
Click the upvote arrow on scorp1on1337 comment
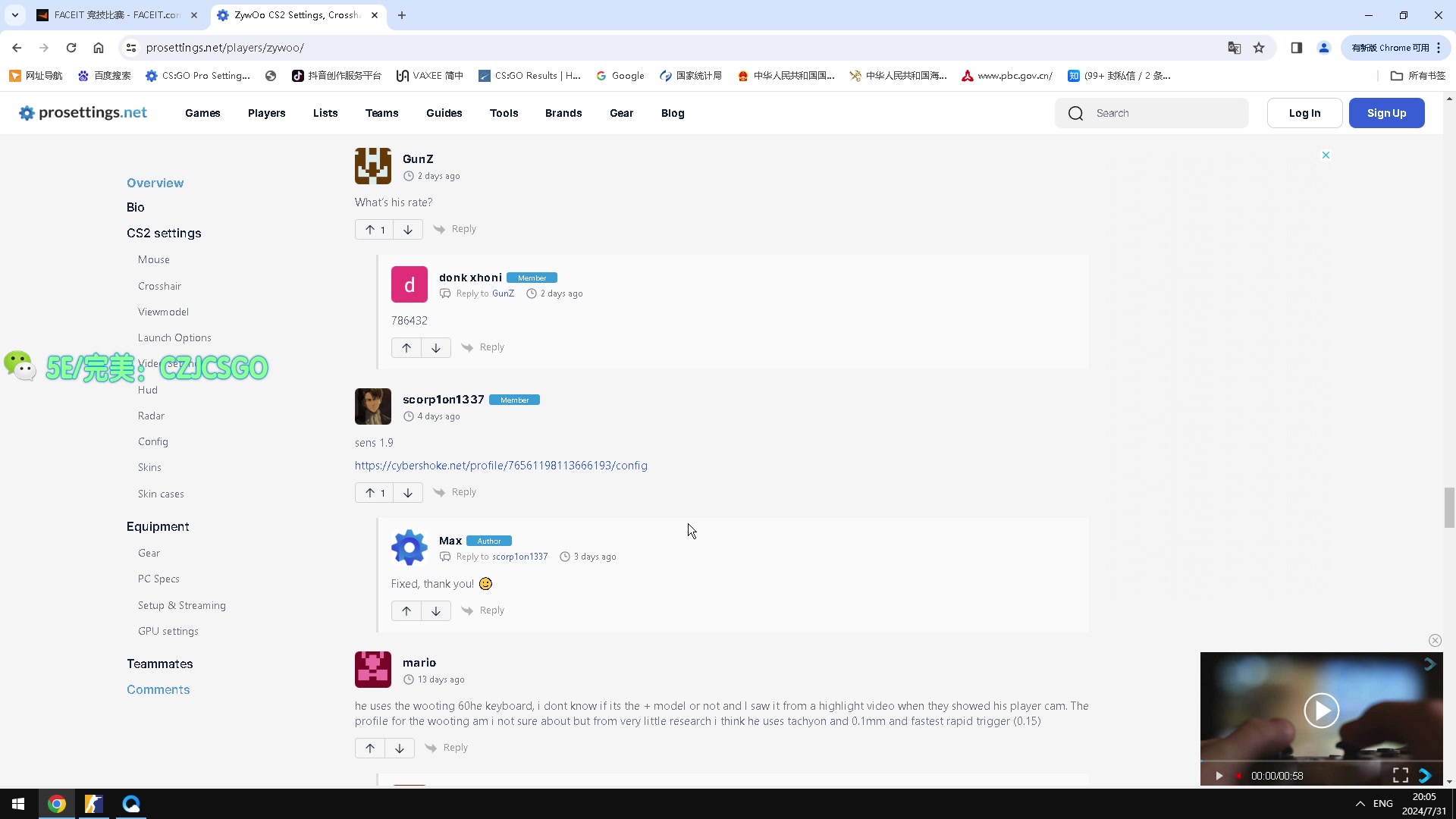369,493
